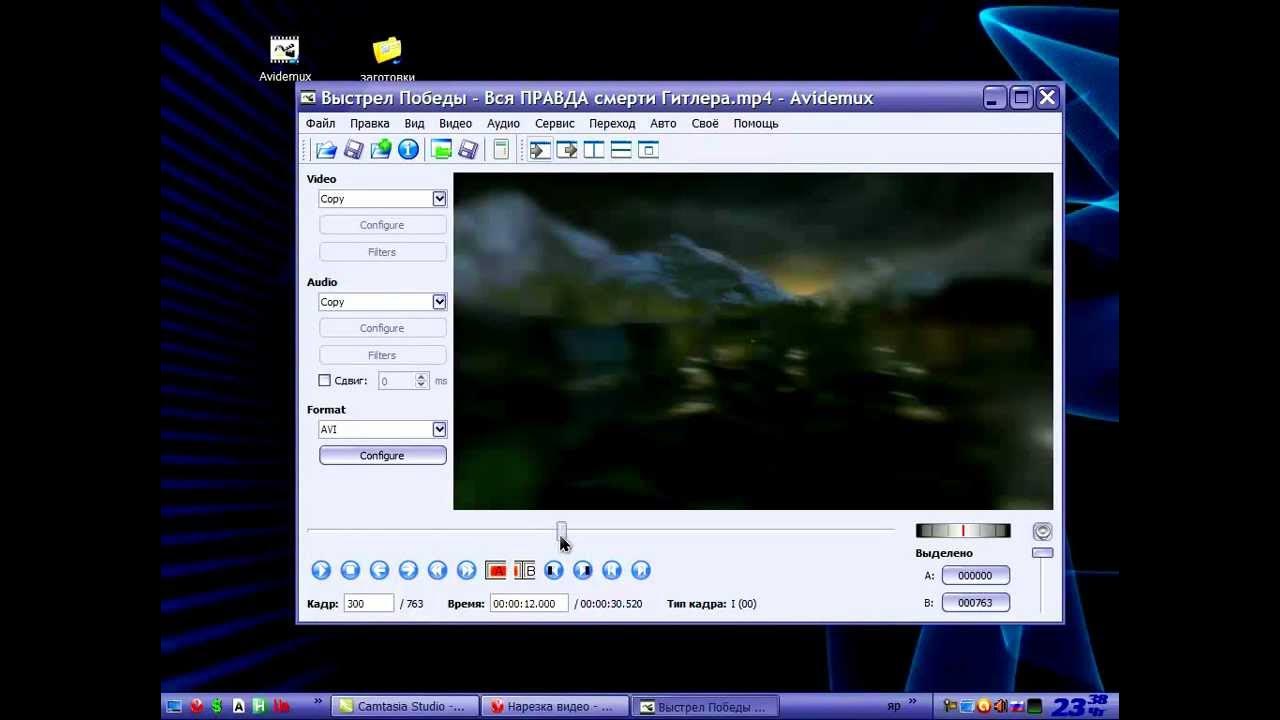
Task: Click the Append video folder icon
Action: click(x=380, y=150)
